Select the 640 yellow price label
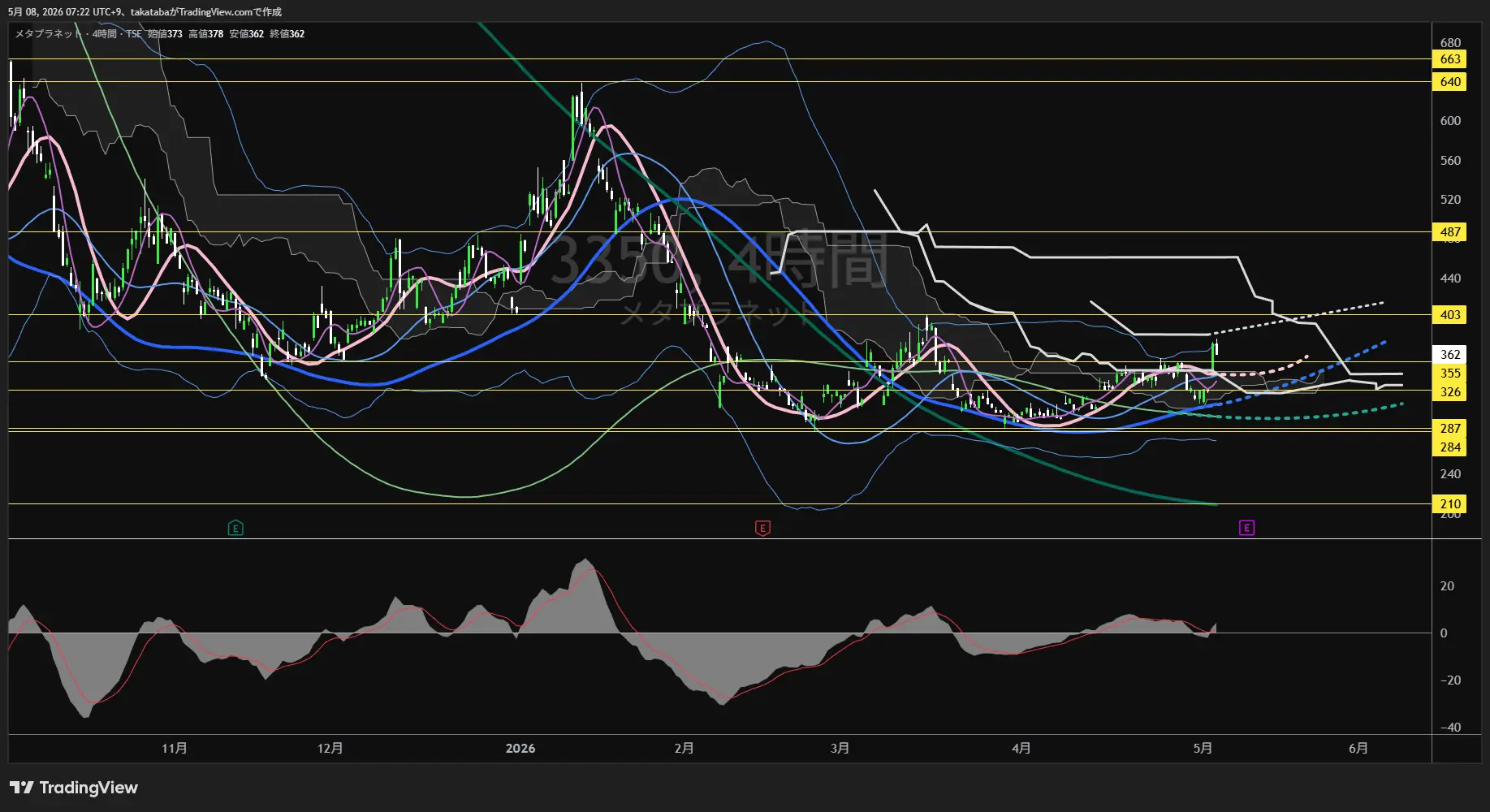Viewport: 1490px width, 812px height. click(1450, 82)
